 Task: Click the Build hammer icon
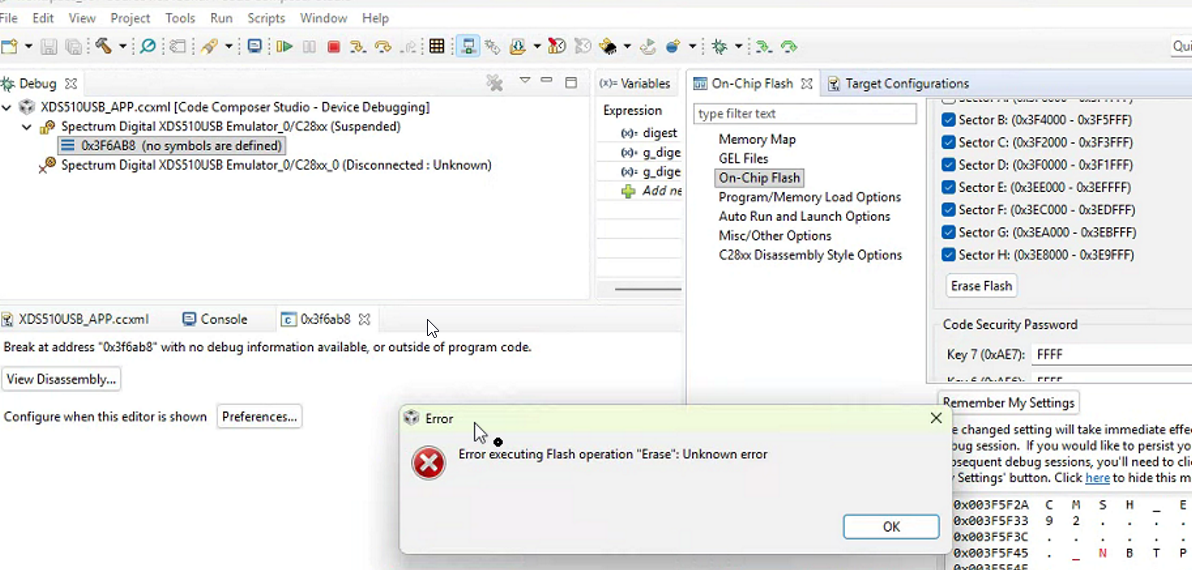103,47
